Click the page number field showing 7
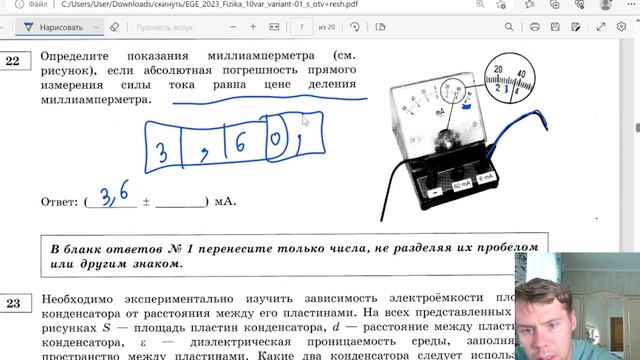This screenshot has width=640, height=360. tap(302, 27)
